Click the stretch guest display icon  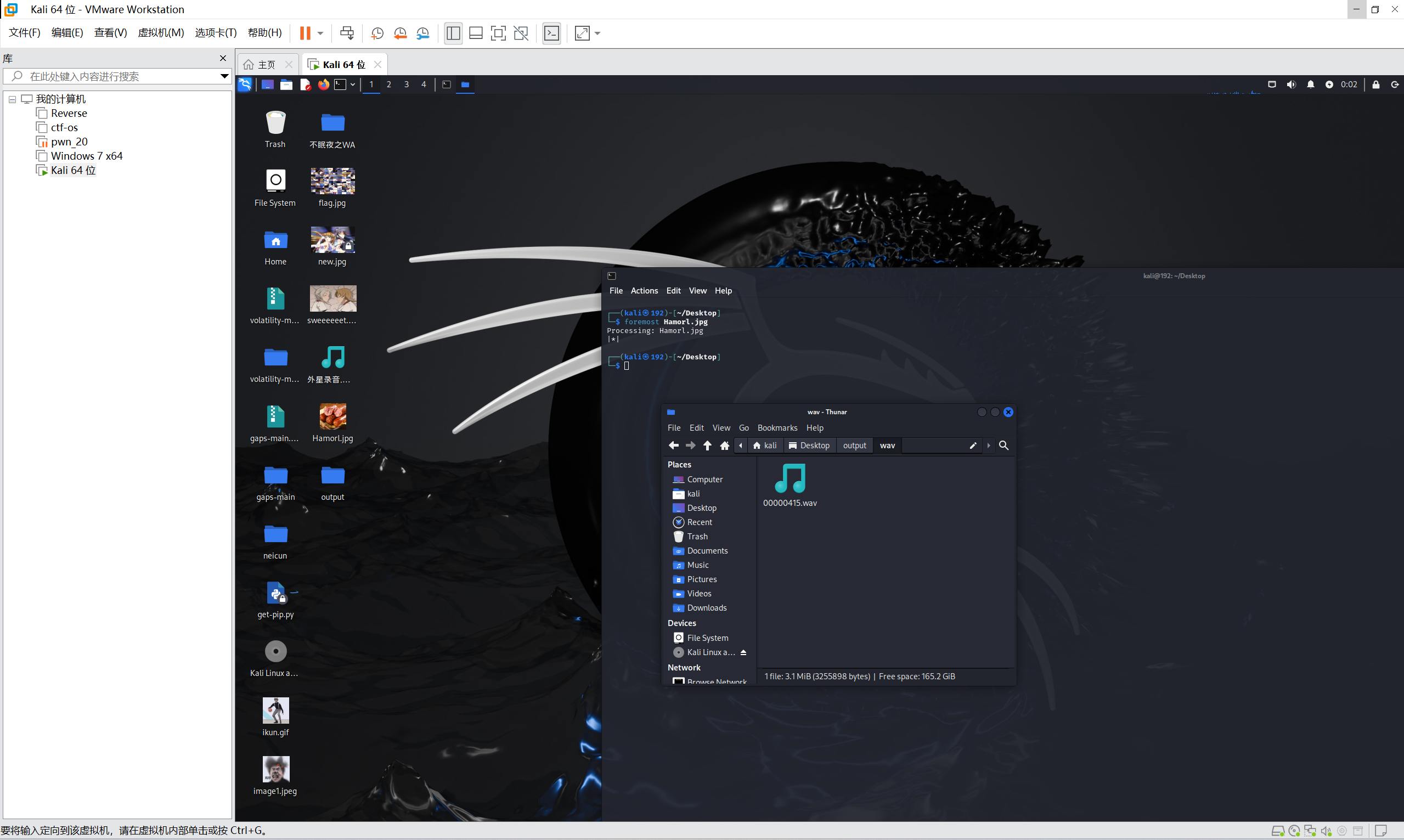pyautogui.click(x=582, y=33)
